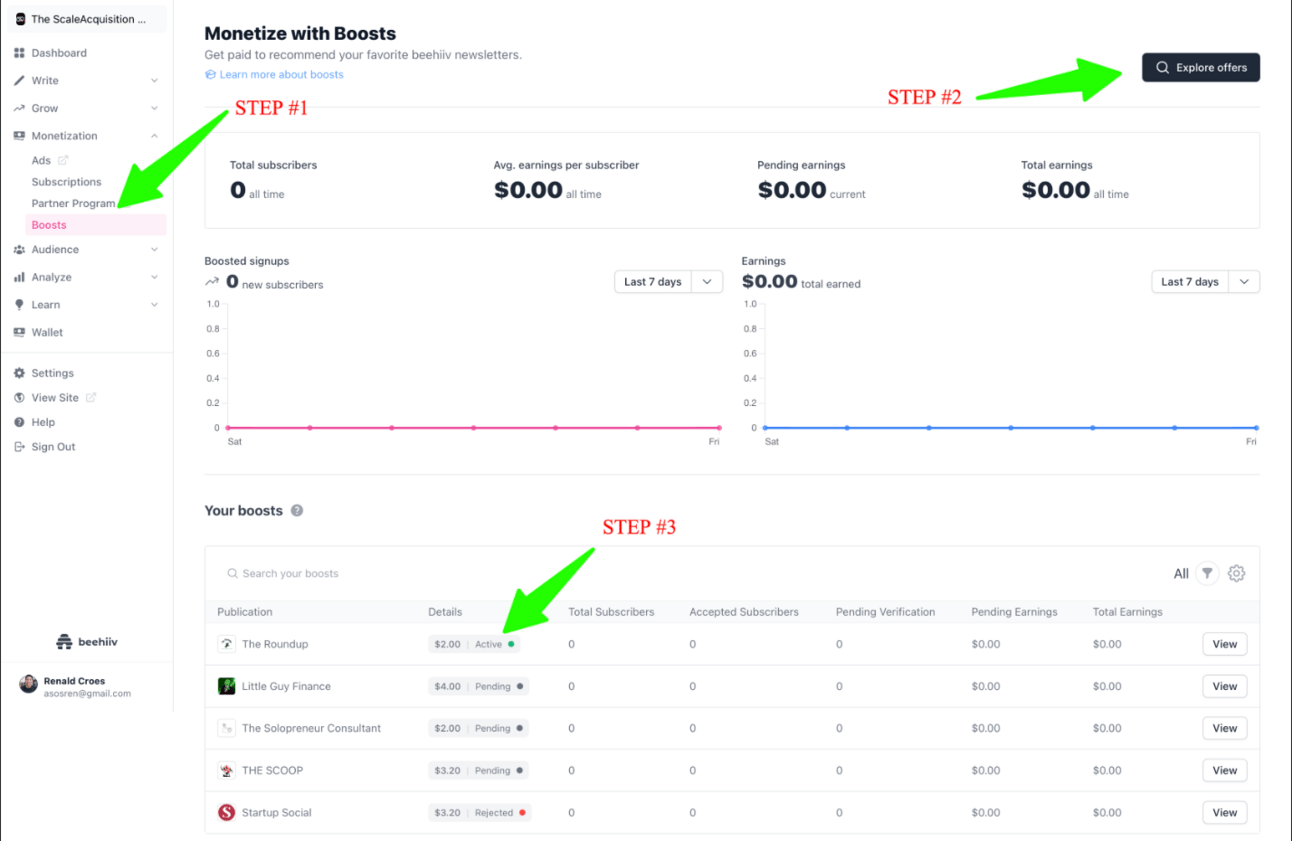Collapse the Monetization menu chevron
1292x841 pixels.
(154, 136)
